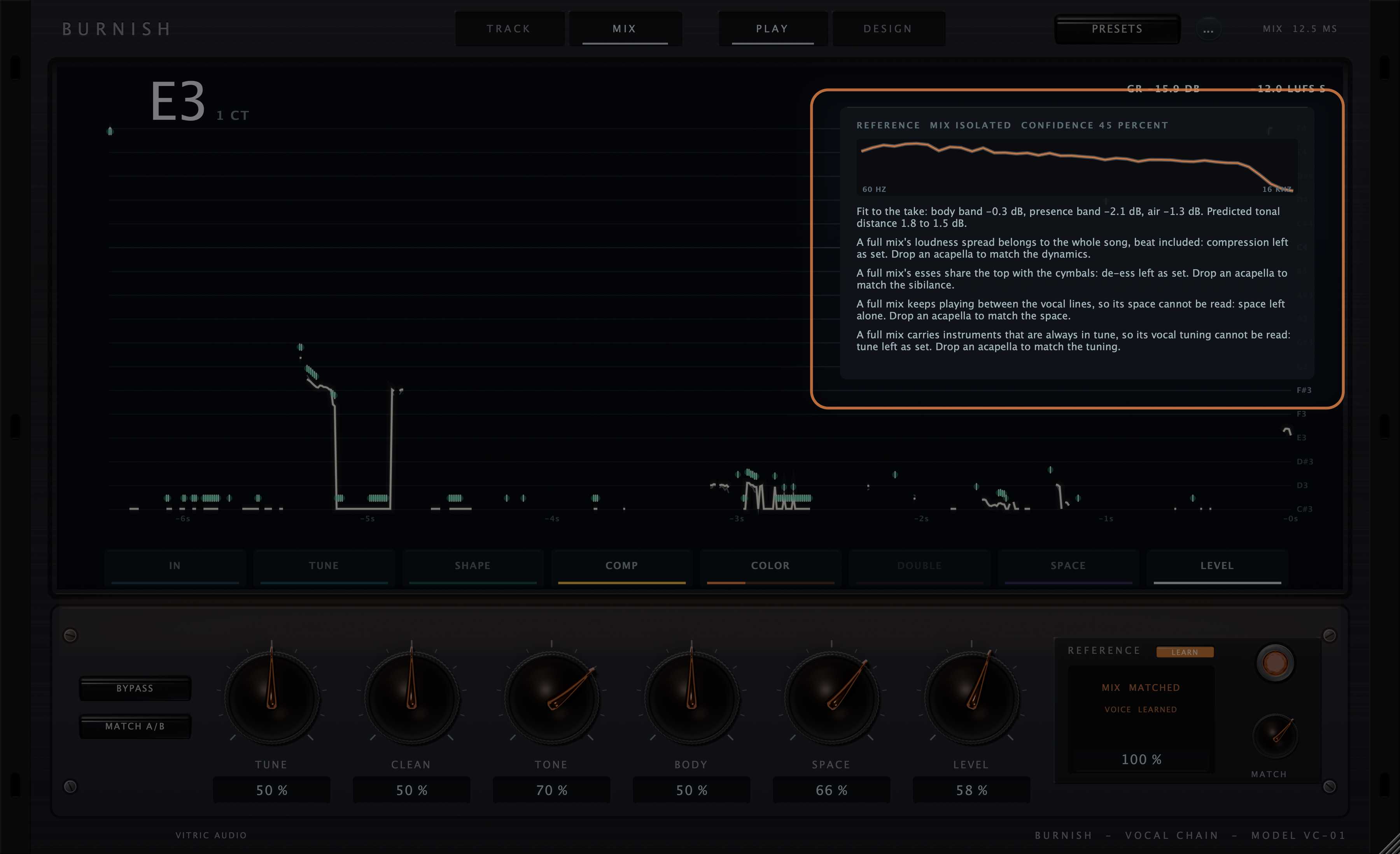The image size is (1400, 854).
Task: Click the reference LEARN button
Action: click(1185, 652)
